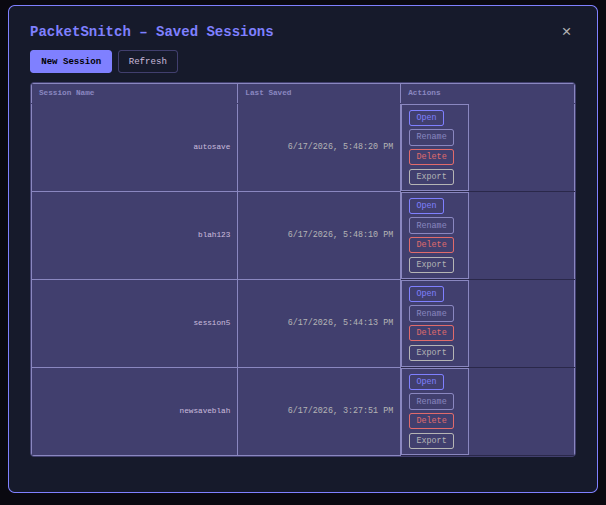Screen dimensions: 606x505
Task: Rename the blah123 session
Action: point(431,226)
